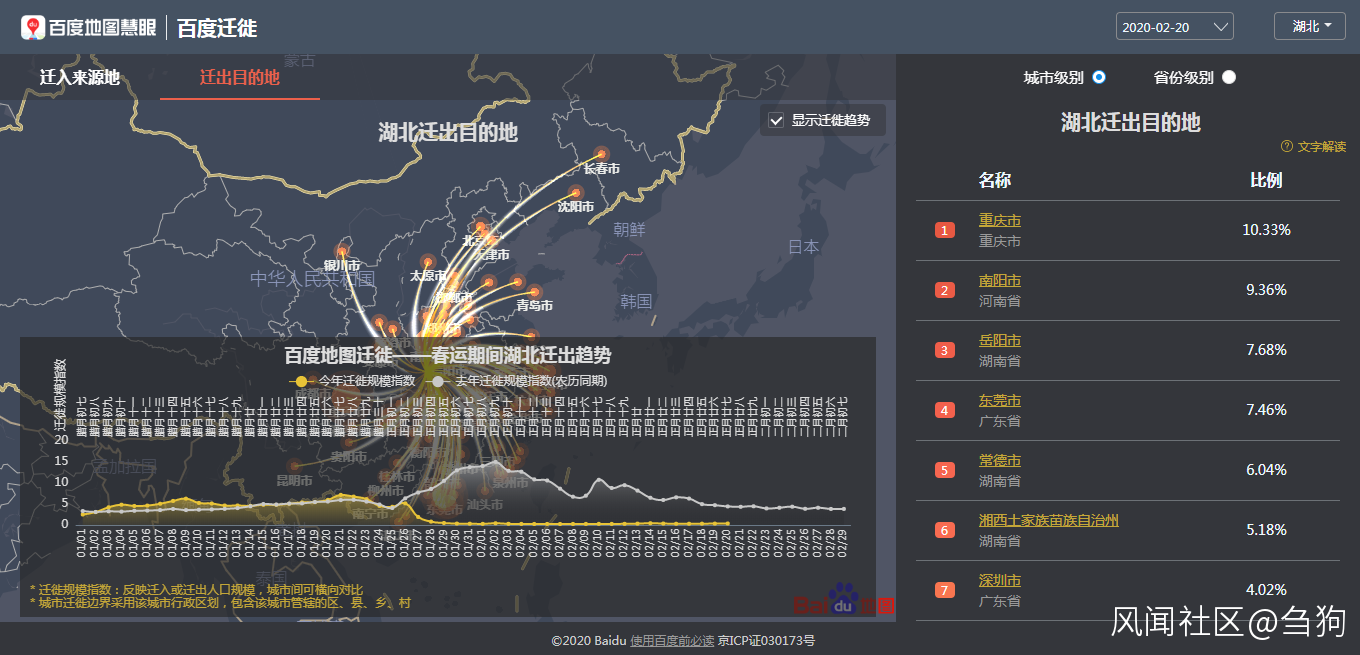Select the 省份级别 radio button
The width and height of the screenshot is (1360, 655).
[x=1229, y=77]
